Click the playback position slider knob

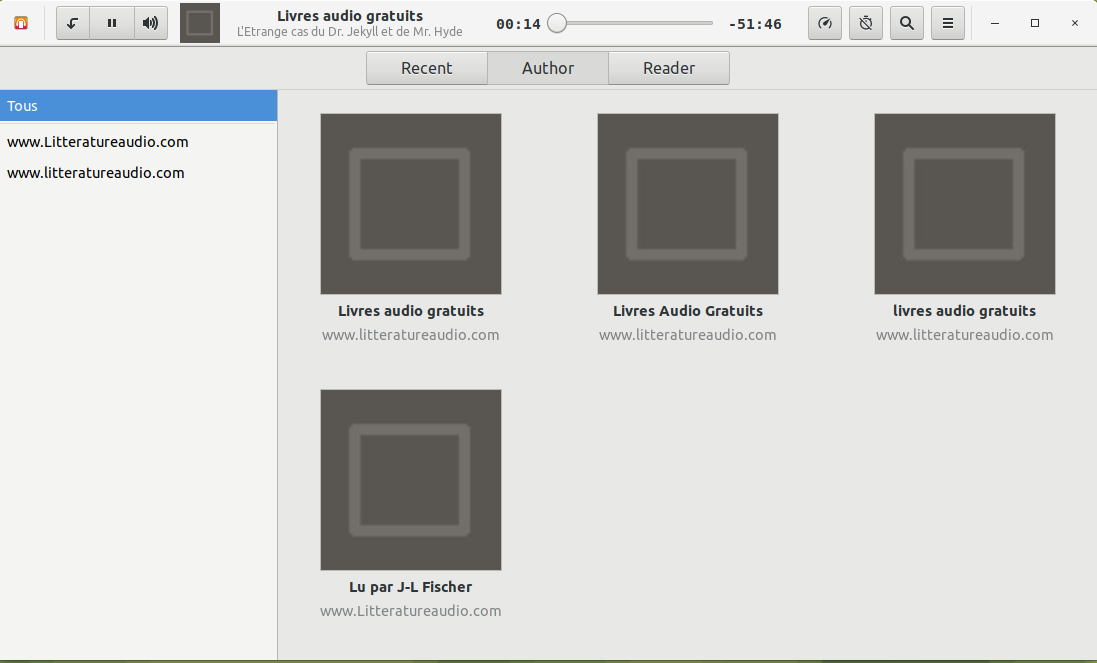(557, 23)
